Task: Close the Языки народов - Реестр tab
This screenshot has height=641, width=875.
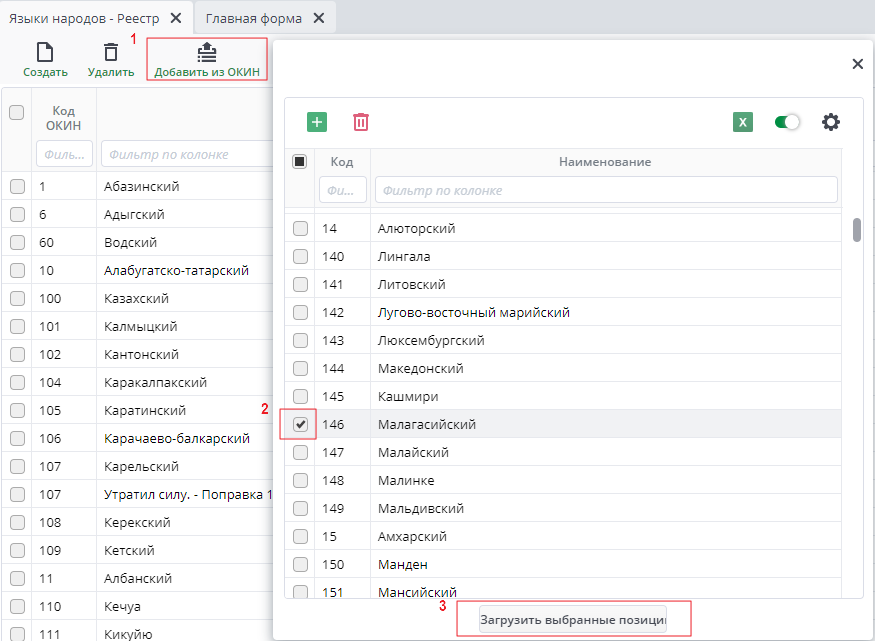Action: [176, 18]
